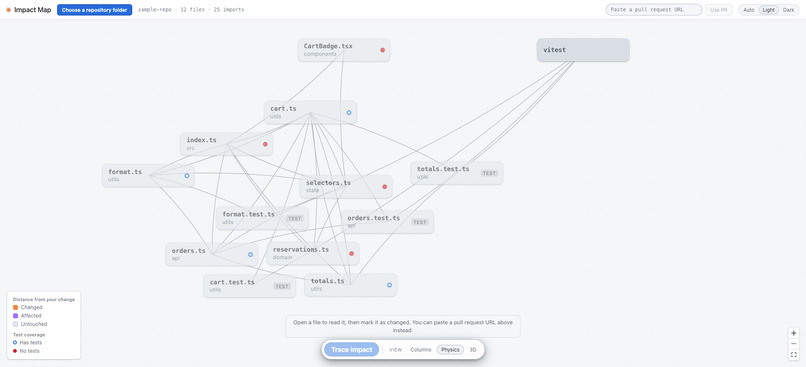
Task: Open the totals.ts node
Action: 351,285
